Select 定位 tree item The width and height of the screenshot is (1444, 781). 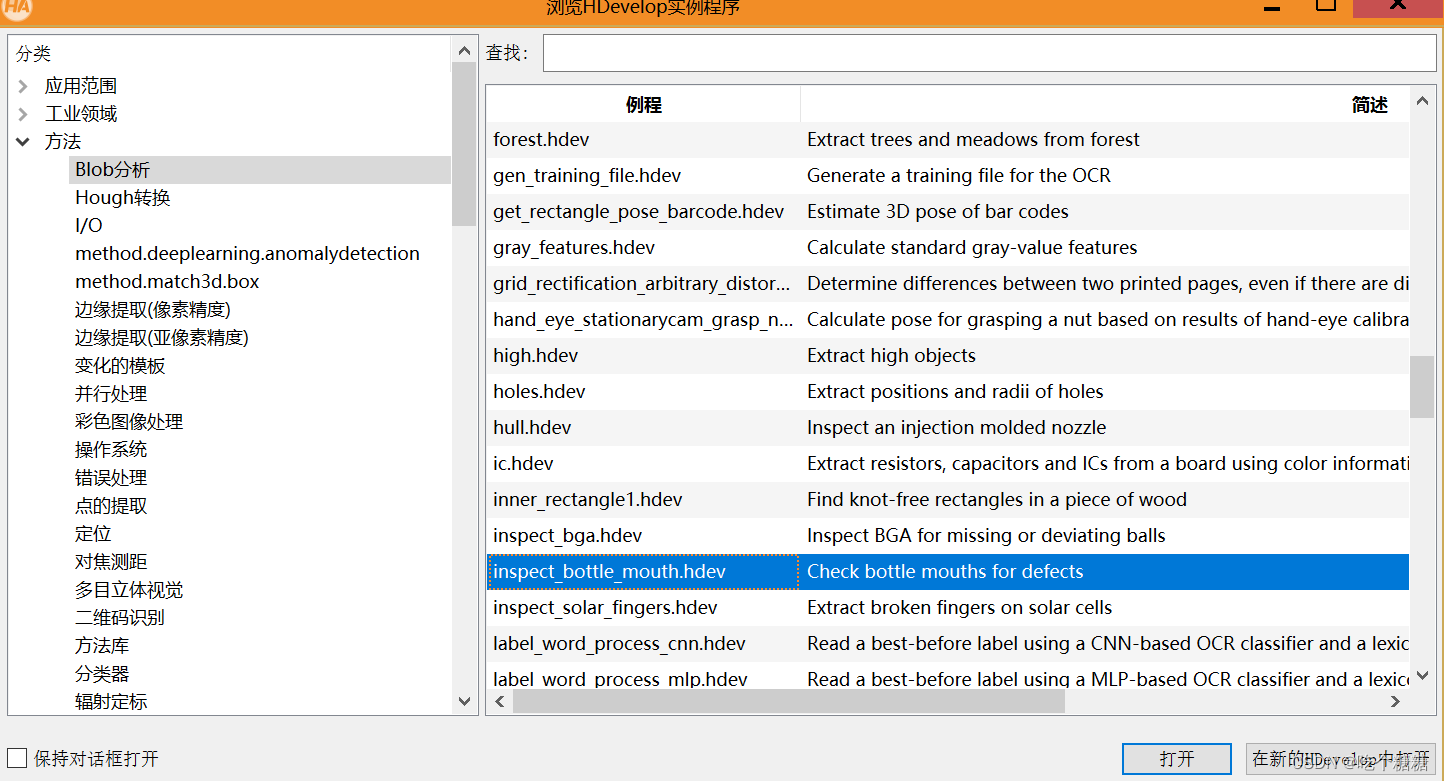click(93, 534)
